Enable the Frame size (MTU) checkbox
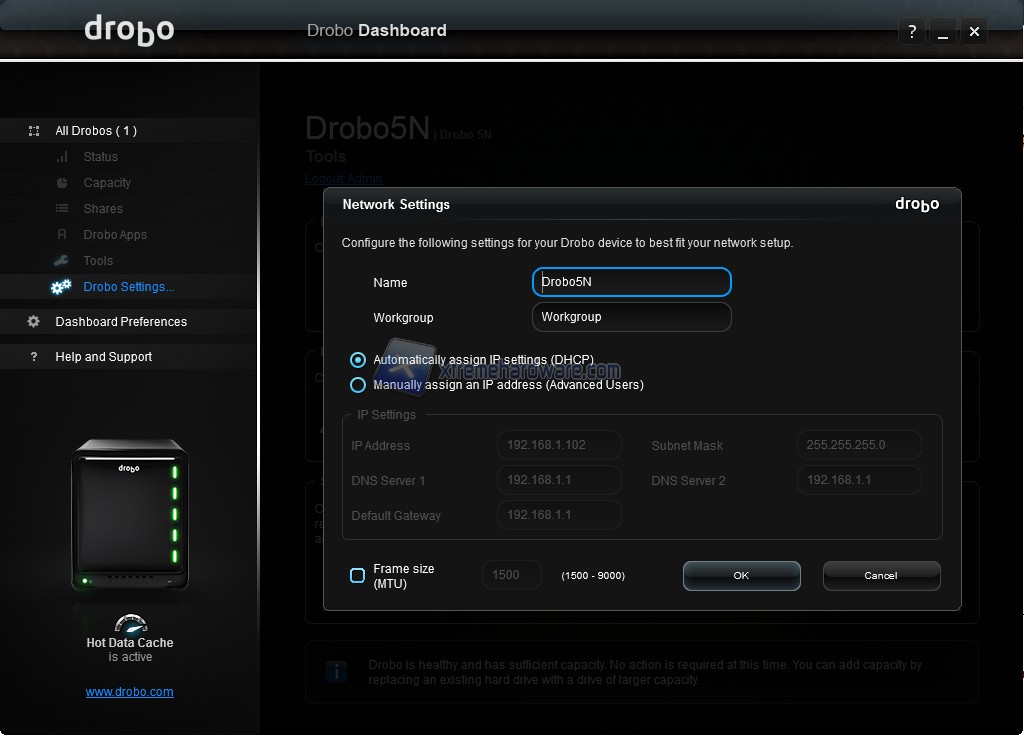Image resolution: width=1024 pixels, height=736 pixels. coord(357,575)
